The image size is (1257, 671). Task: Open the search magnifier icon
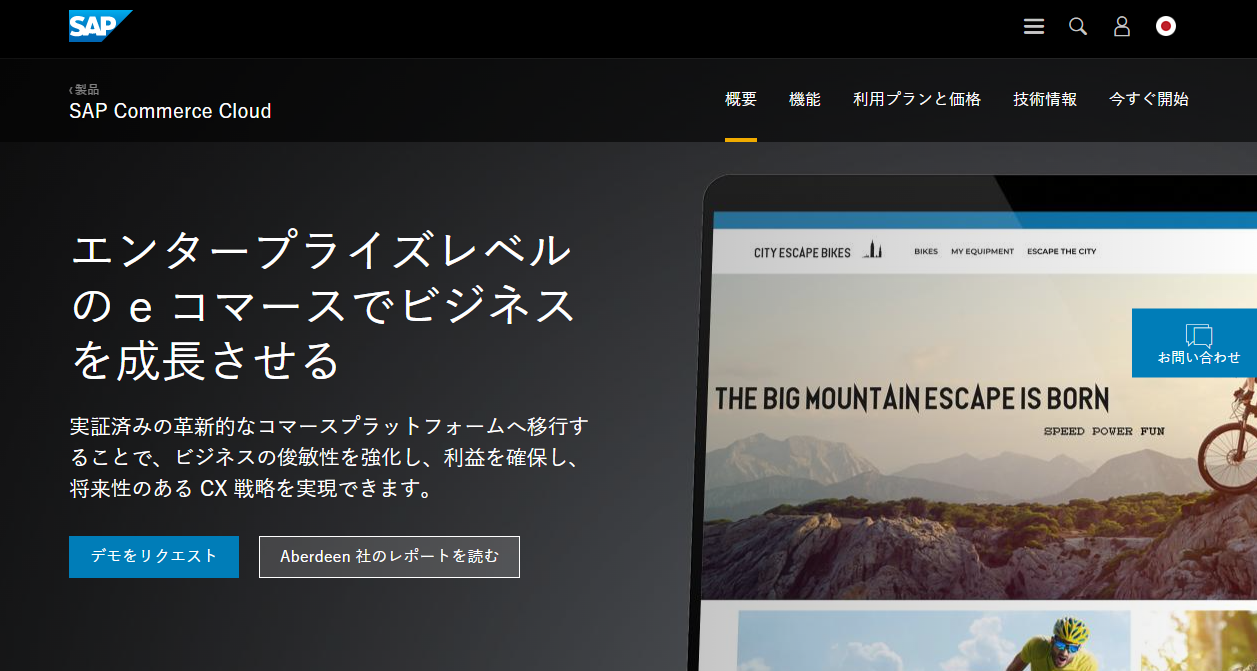(1078, 27)
